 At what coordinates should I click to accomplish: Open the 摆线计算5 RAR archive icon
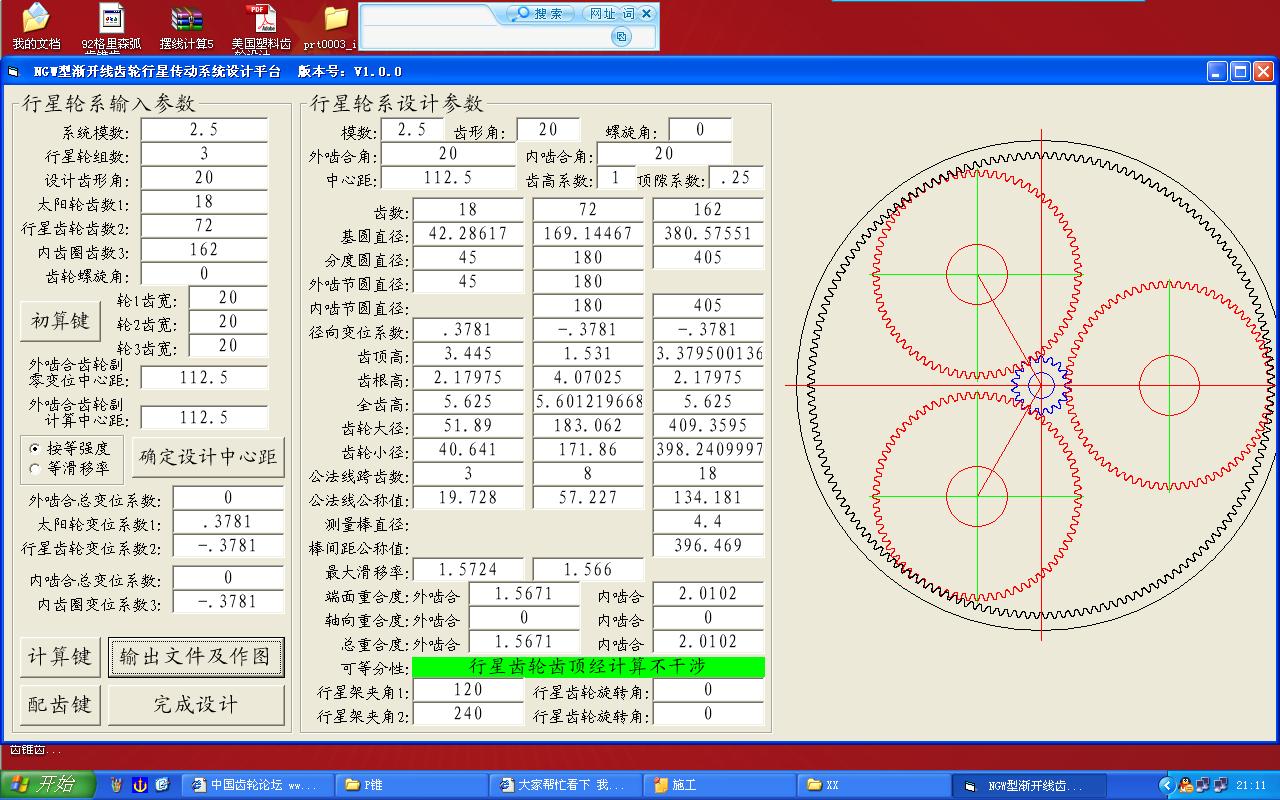(187, 24)
